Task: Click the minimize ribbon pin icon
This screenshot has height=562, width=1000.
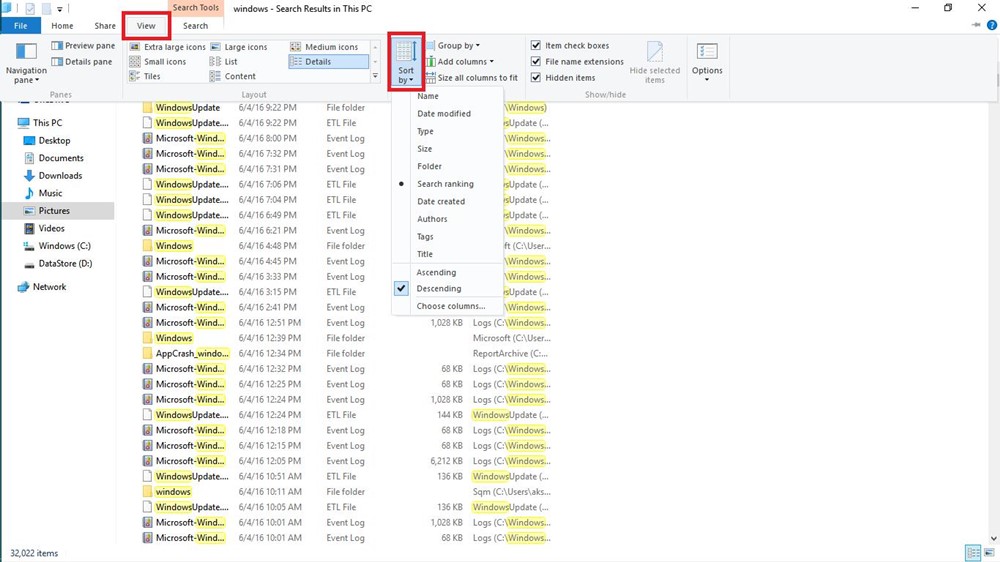Action: coord(976,26)
